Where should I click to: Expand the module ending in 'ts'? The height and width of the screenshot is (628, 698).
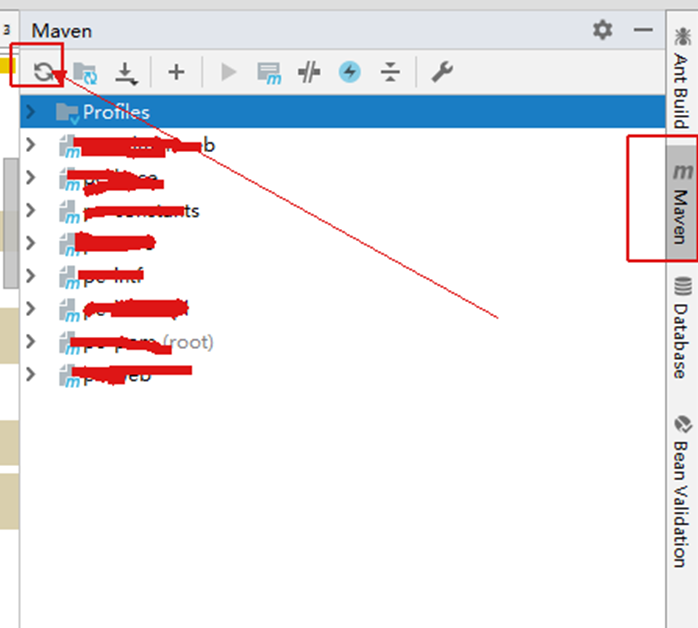30,210
